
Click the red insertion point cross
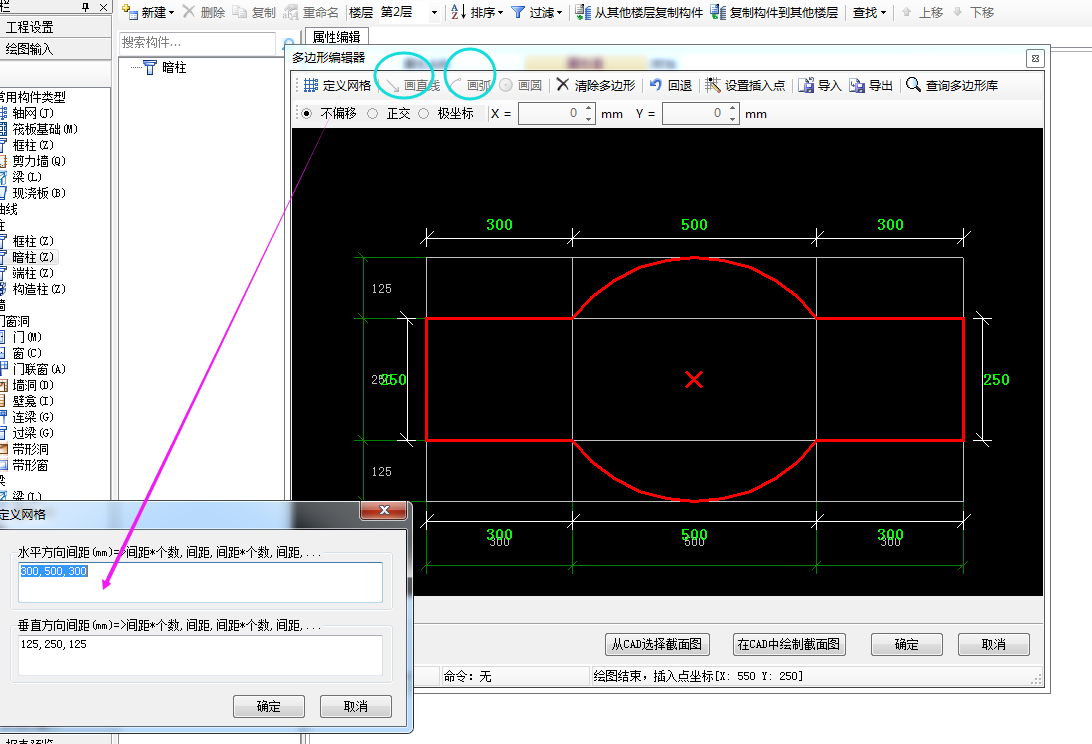click(x=694, y=380)
